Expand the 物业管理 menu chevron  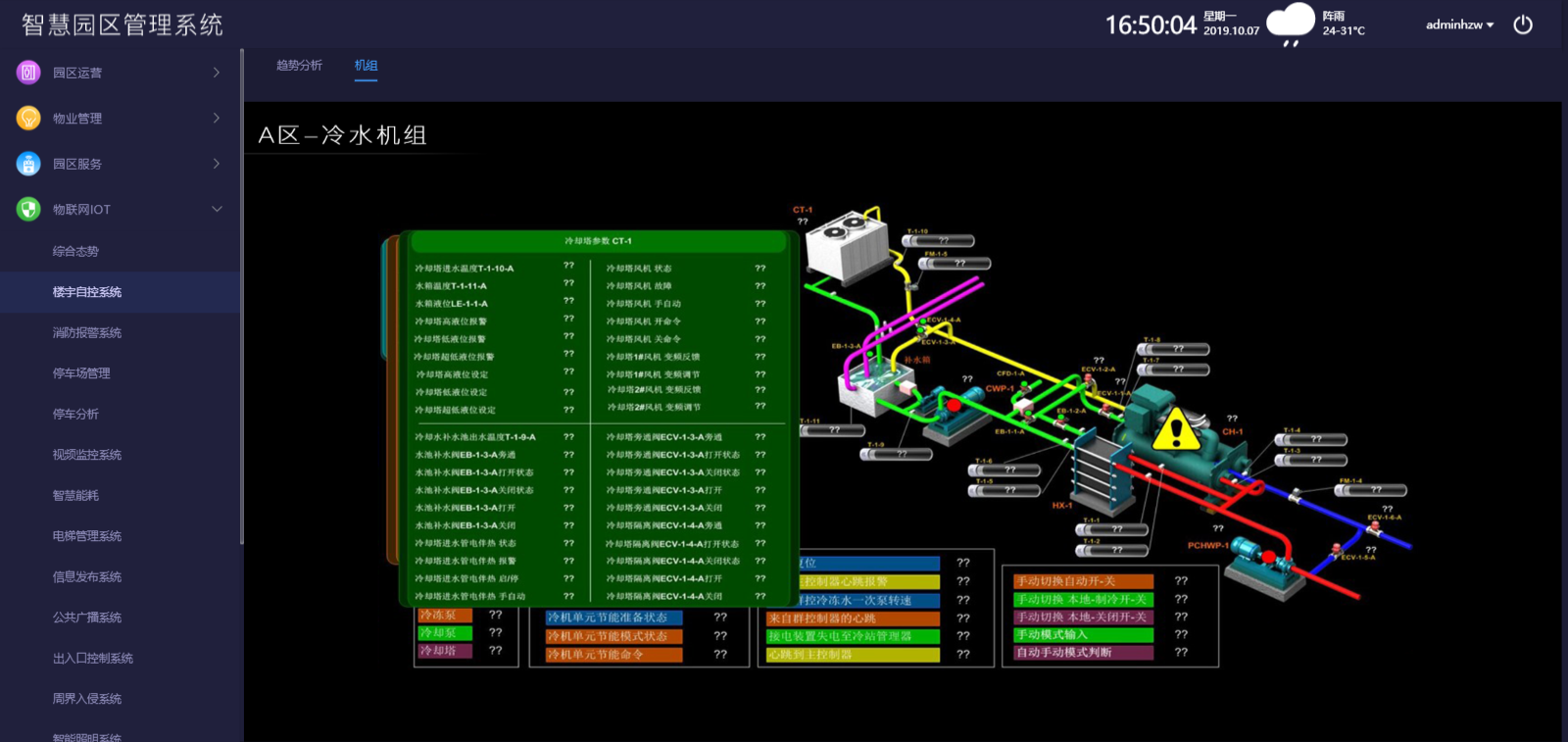217,118
